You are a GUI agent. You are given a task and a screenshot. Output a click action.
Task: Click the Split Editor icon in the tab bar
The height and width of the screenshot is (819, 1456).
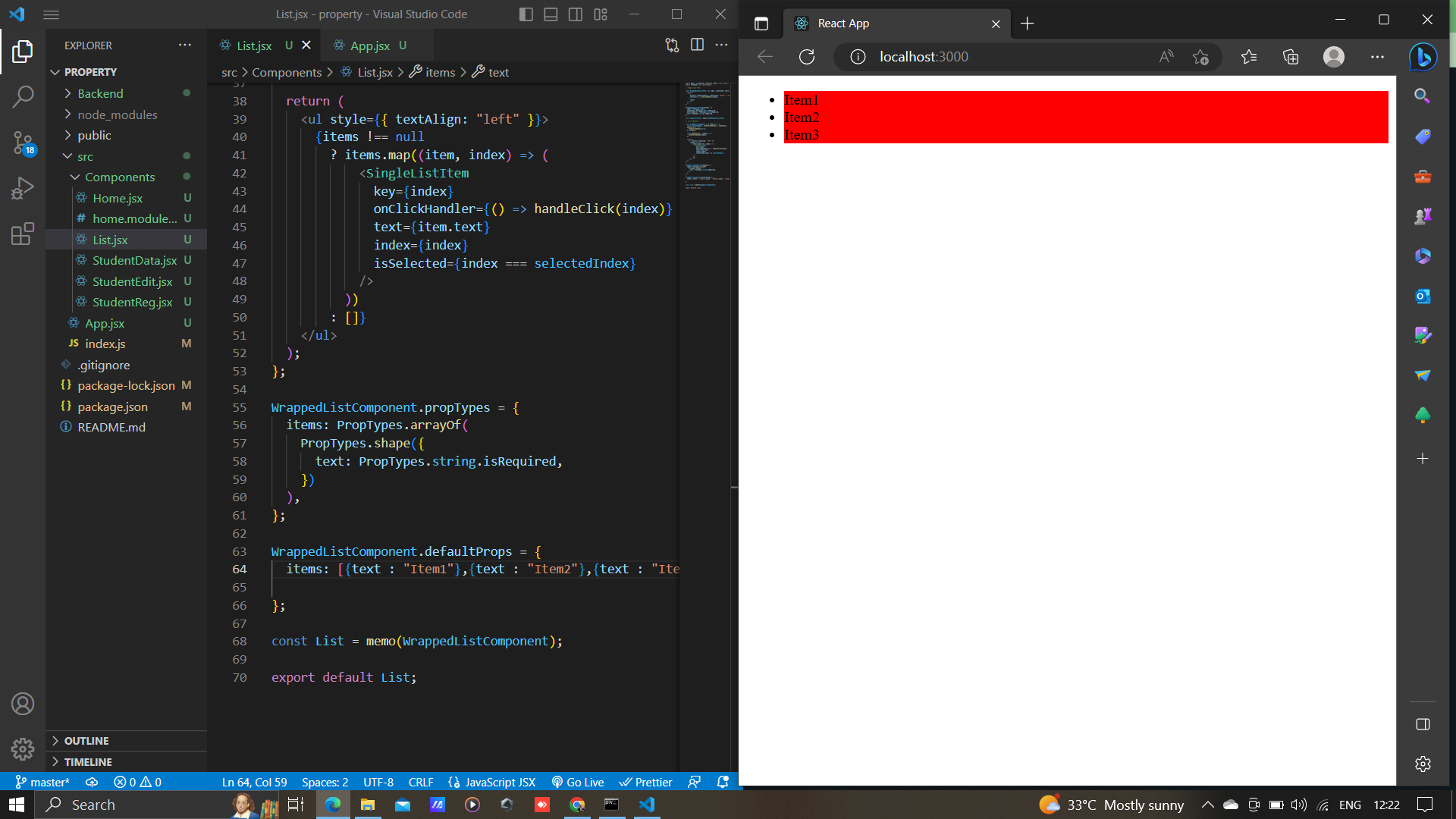pyautogui.click(x=697, y=45)
